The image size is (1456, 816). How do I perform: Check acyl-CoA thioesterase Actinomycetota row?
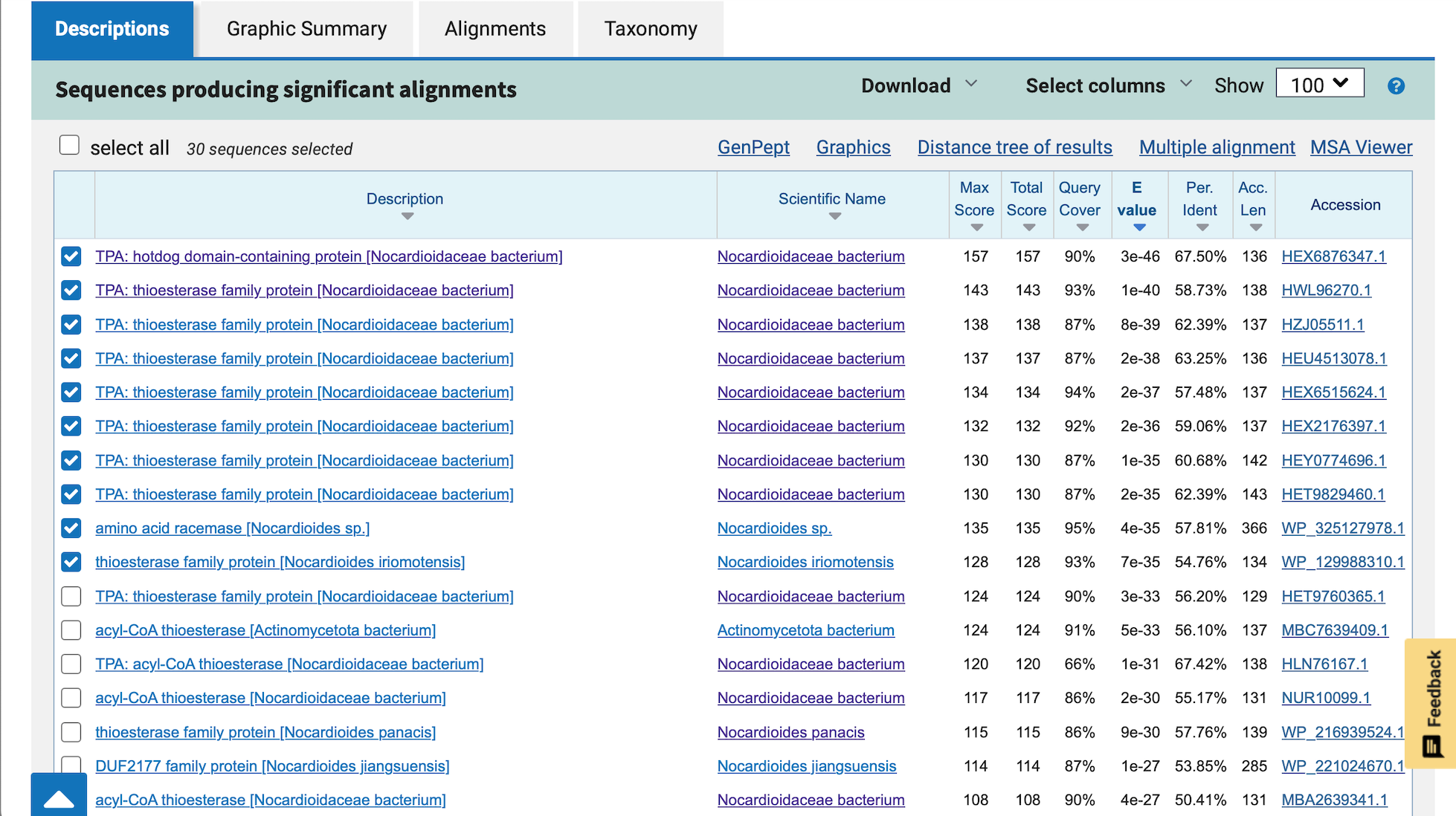point(71,630)
